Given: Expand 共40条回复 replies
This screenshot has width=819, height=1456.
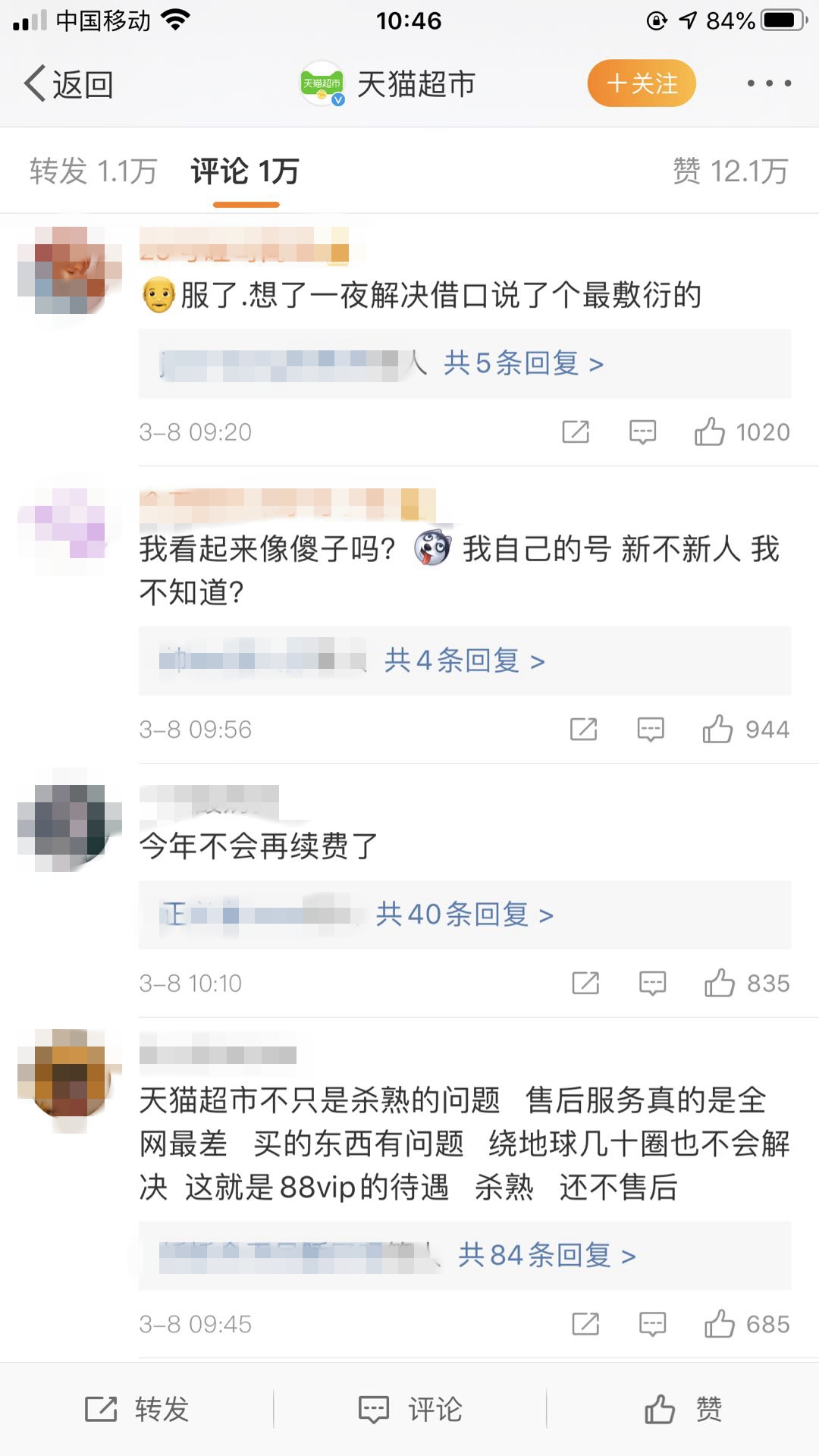Looking at the screenshot, I should click(x=465, y=915).
